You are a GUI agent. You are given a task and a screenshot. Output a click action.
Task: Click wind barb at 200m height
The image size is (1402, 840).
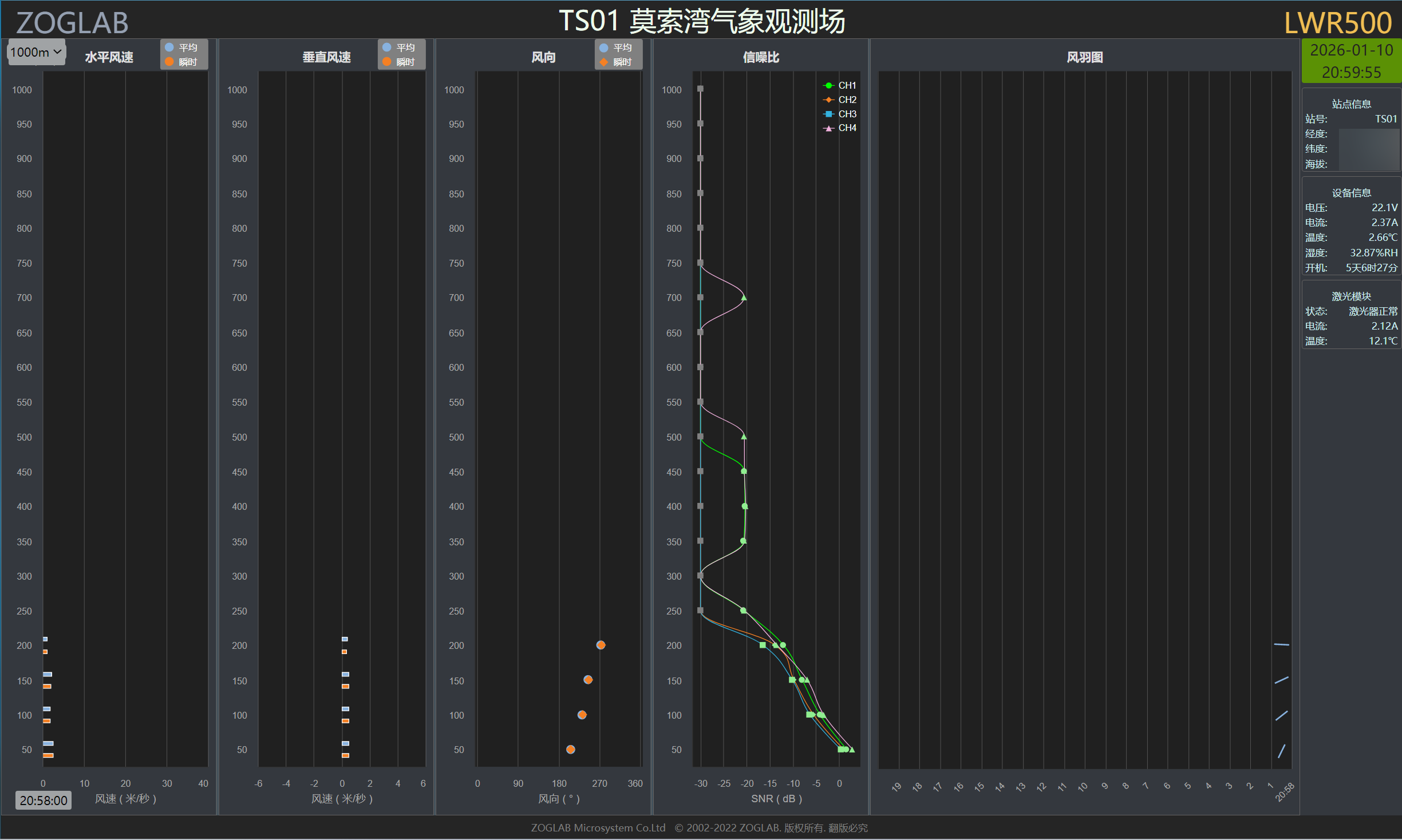(1281, 645)
